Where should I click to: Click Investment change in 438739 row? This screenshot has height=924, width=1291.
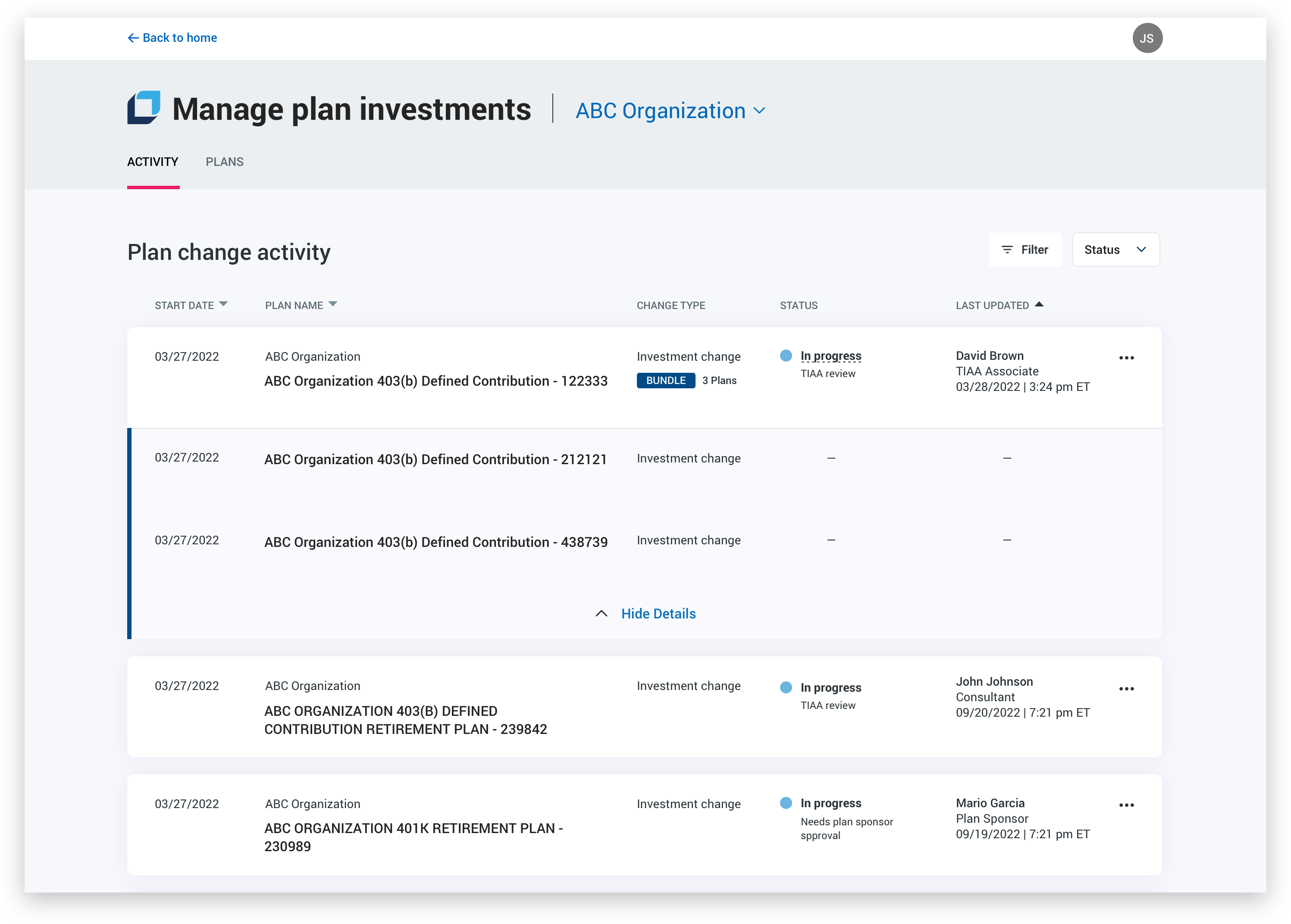(689, 540)
